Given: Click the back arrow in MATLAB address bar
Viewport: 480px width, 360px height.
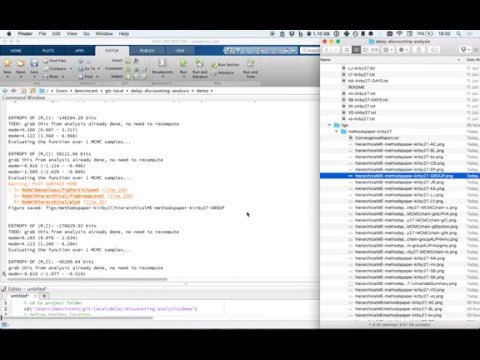Looking at the screenshot, I should 5,91.
